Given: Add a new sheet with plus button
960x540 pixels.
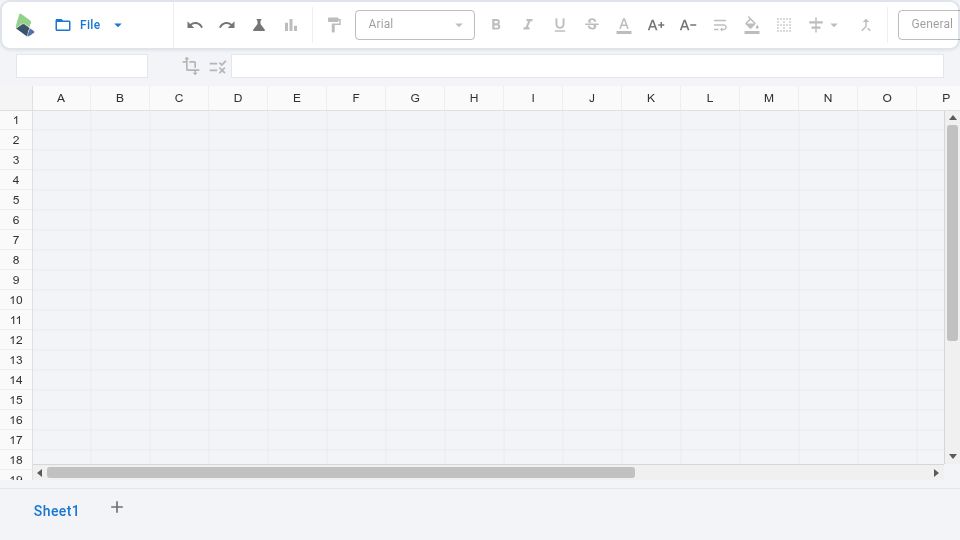Looking at the screenshot, I should 117,508.
